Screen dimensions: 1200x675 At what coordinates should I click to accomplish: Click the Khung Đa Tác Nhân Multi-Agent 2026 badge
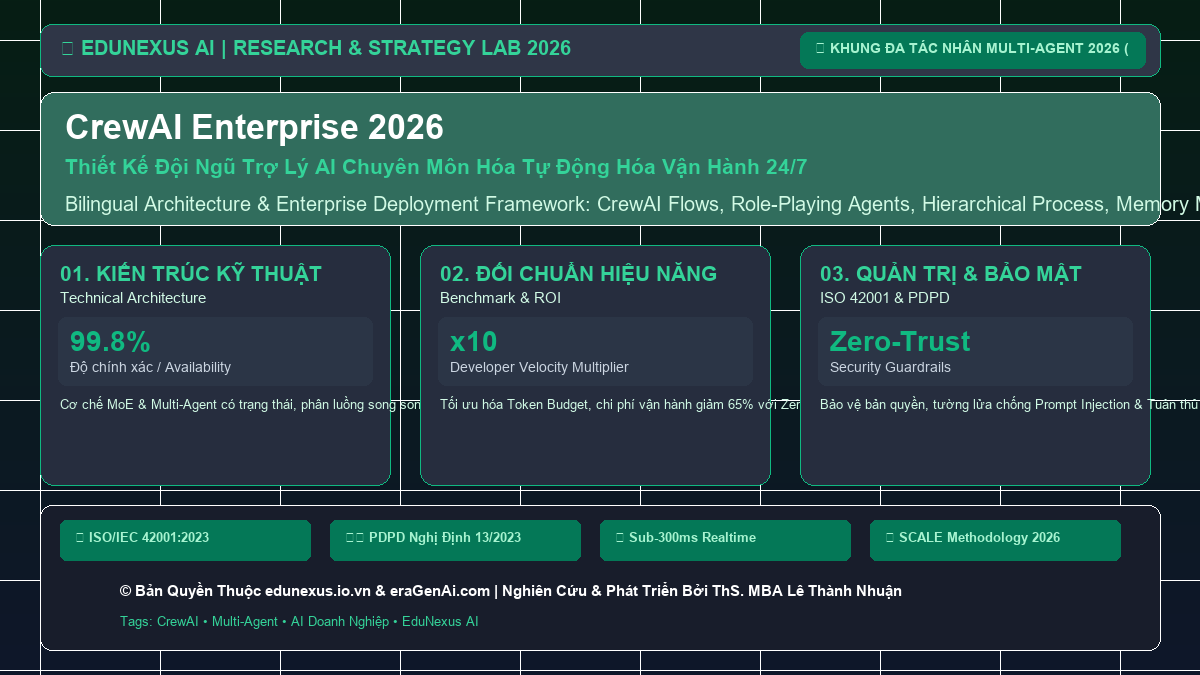pyautogui.click(x=973, y=50)
